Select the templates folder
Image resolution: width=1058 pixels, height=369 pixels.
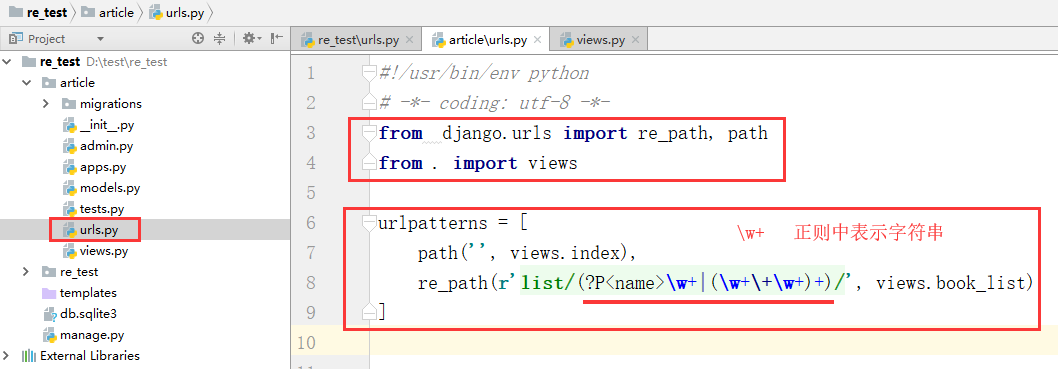tap(88, 292)
